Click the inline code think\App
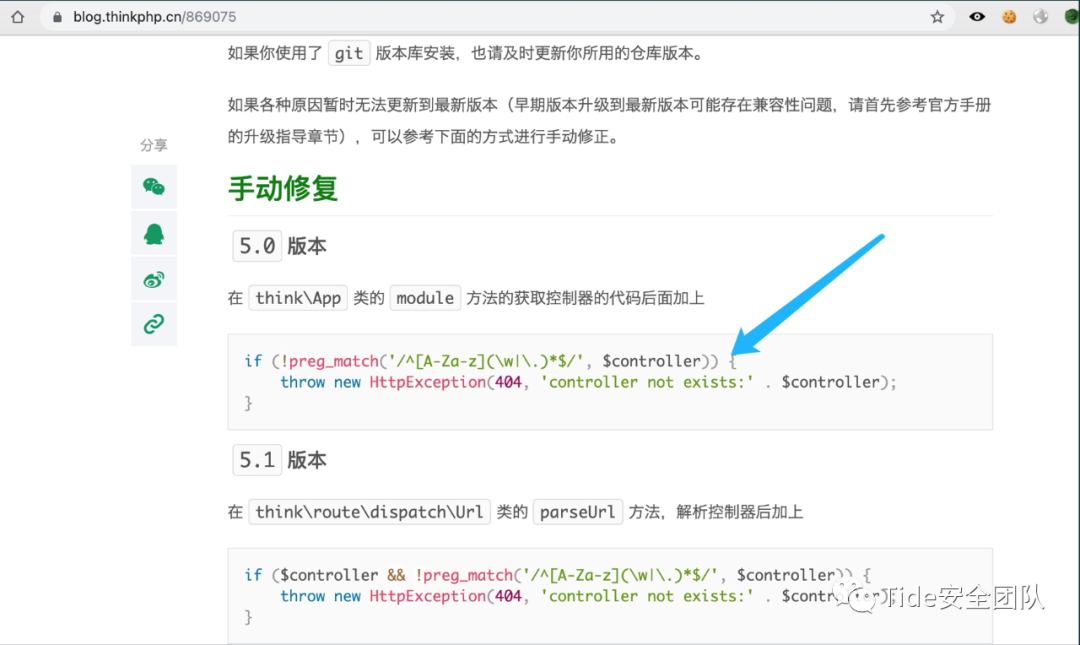 [x=298, y=298]
